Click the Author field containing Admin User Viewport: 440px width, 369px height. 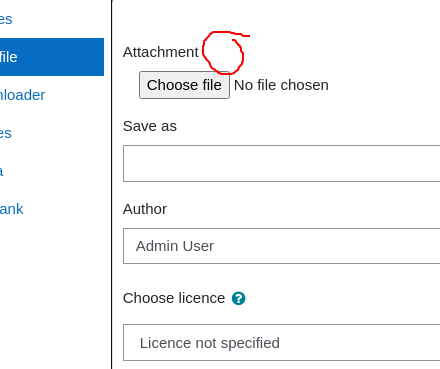point(282,246)
